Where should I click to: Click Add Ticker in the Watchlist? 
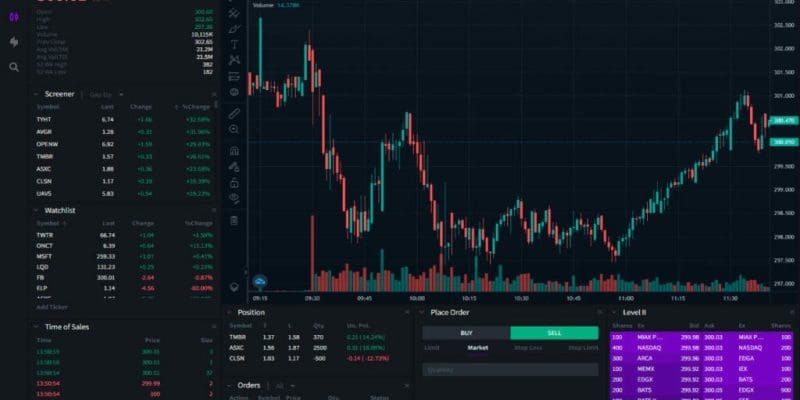pyautogui.click(x=52, y=307)
